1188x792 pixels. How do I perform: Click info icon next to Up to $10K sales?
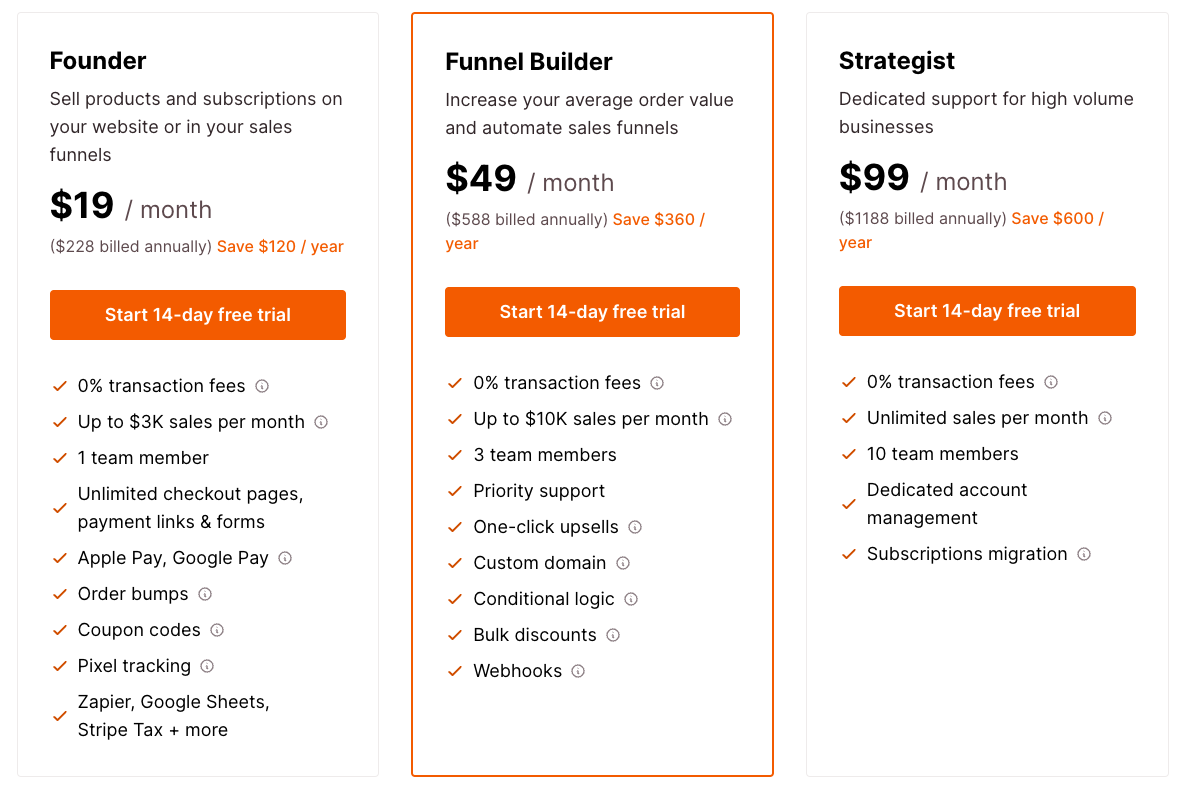point(725,419)
